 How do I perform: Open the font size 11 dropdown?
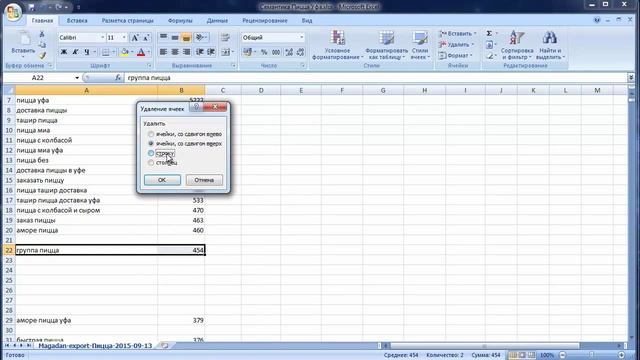[x=124, y=38]
